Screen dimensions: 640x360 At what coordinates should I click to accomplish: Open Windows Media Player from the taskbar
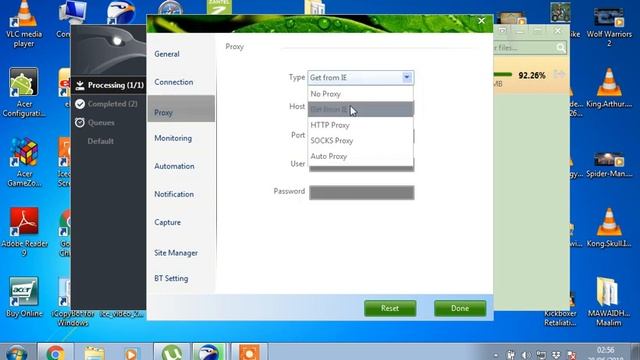[131, 353]
